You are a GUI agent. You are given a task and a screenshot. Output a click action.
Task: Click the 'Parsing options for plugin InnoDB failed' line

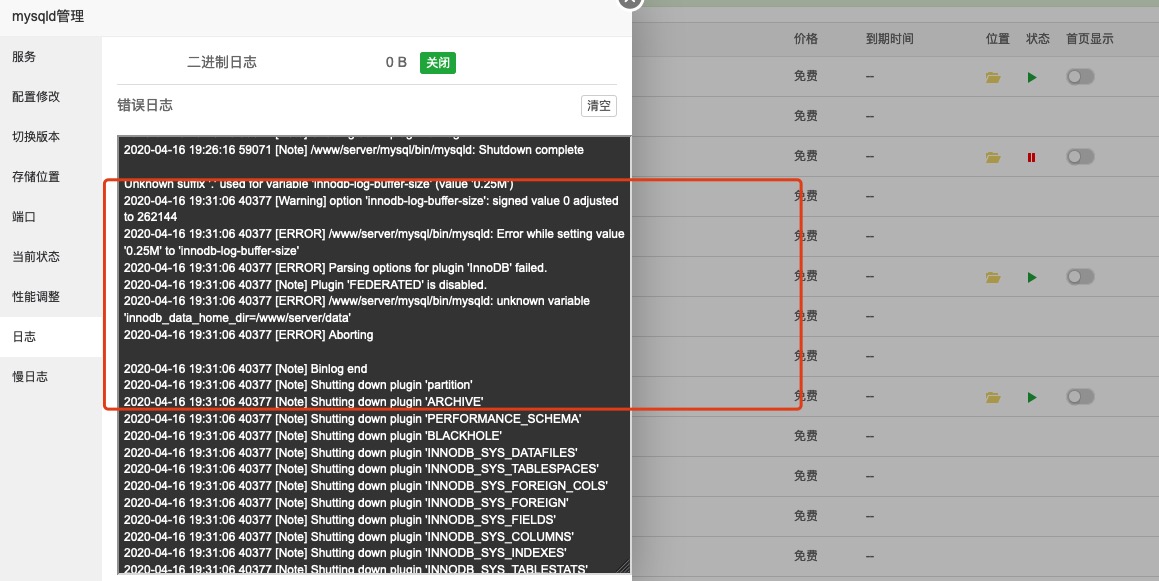[336, 268]
